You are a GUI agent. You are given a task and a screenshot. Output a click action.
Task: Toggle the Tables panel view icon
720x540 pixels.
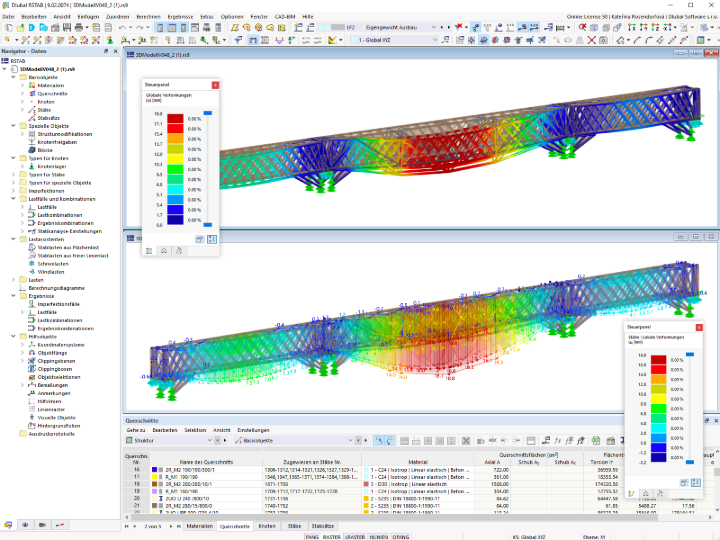point(172,28)
